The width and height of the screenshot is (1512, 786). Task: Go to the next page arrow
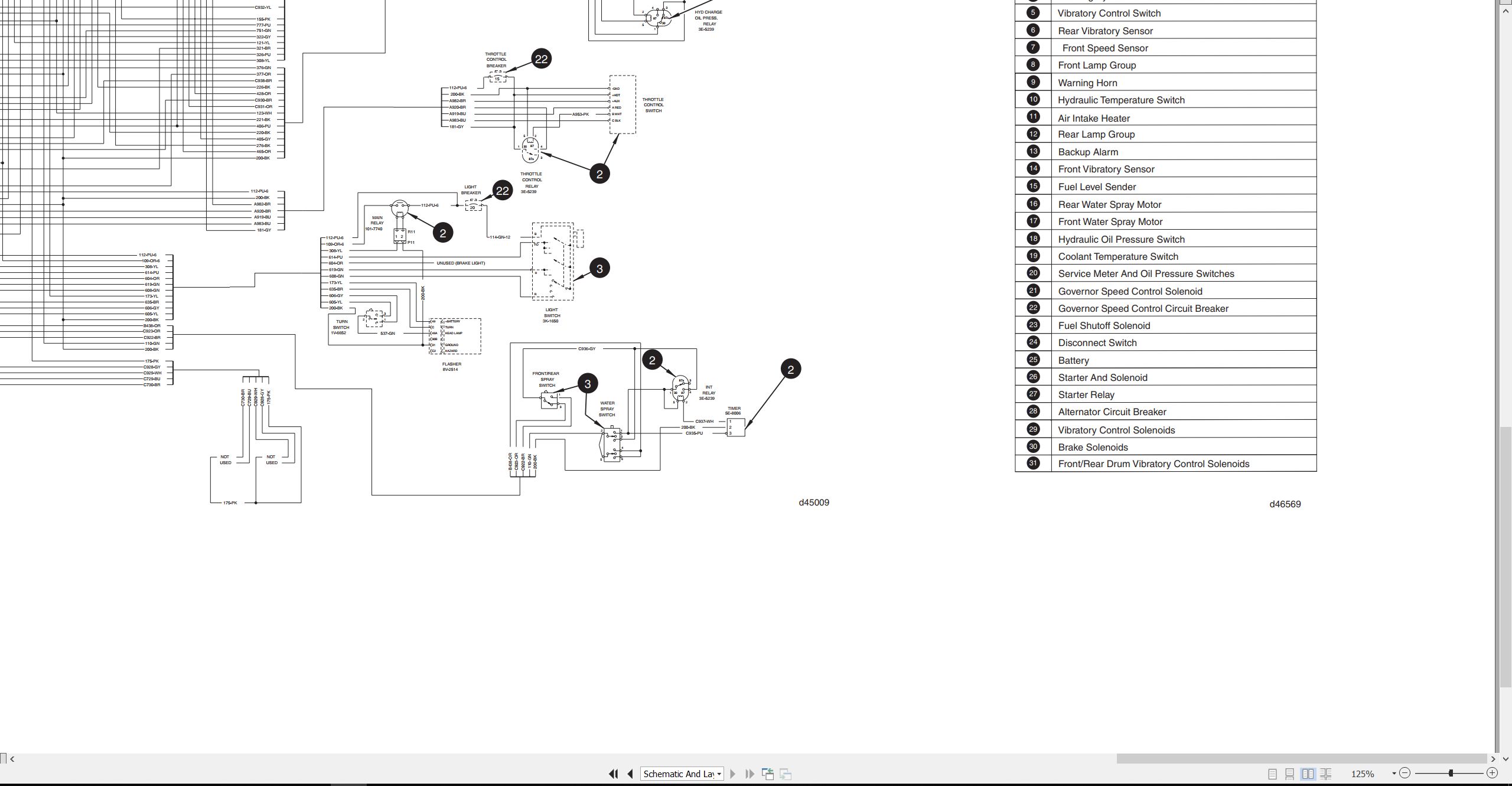click(732, 774)
